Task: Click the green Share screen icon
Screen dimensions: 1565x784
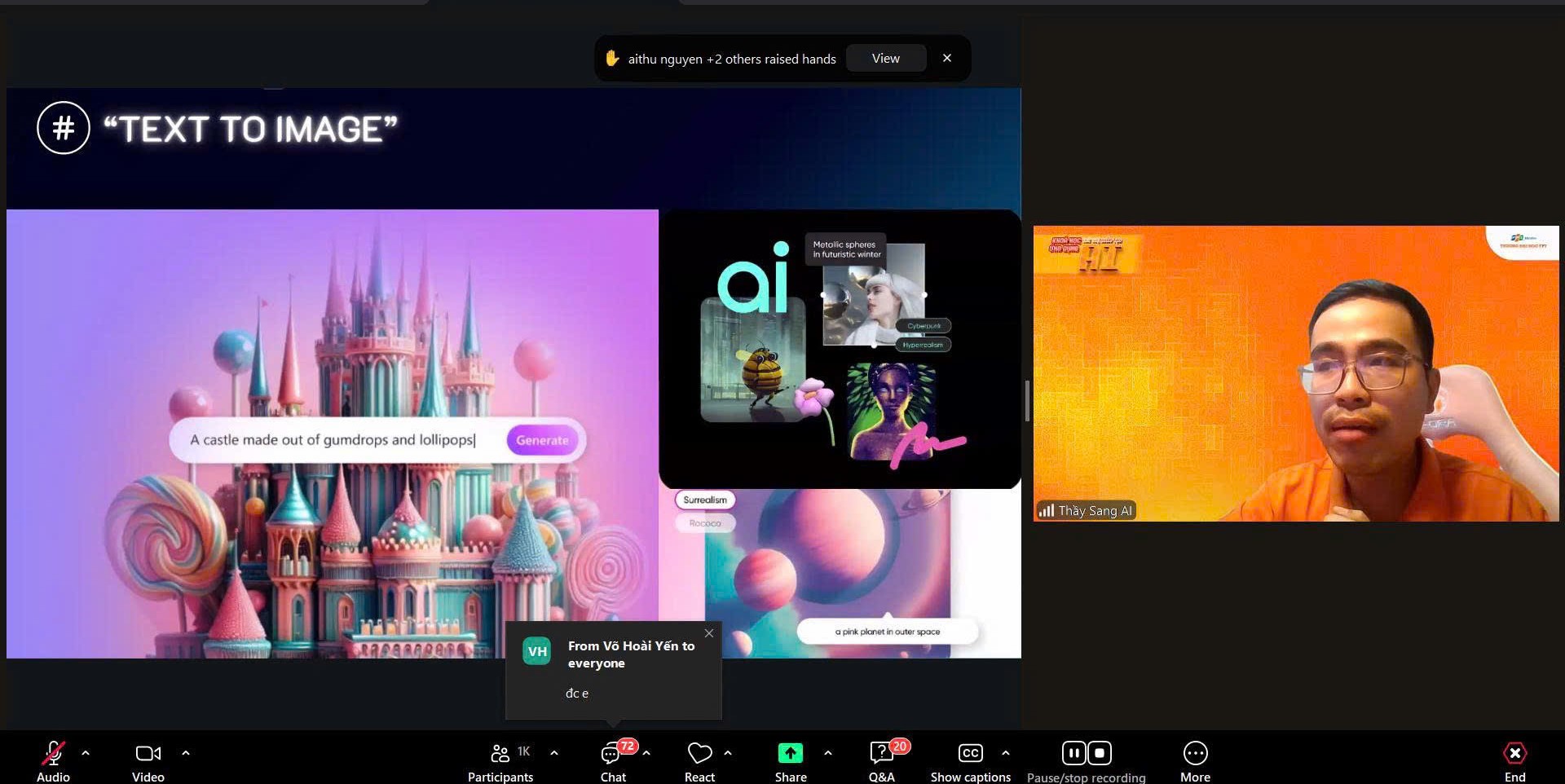Action: [x=790, y=753]
